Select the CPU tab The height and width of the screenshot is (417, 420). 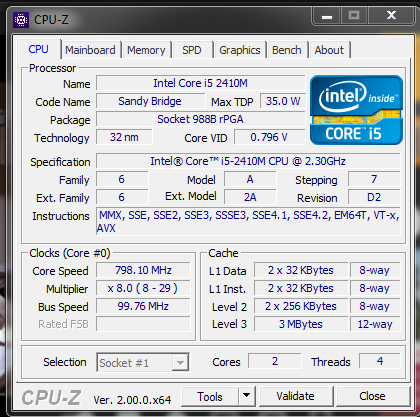coord(39,49)
